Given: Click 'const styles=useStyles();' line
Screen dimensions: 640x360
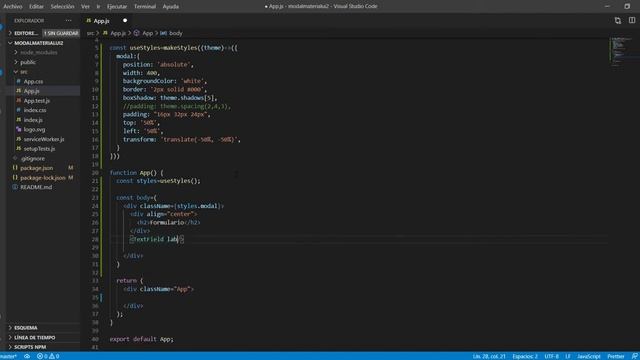Looking at the screenshot, I should coord(158,181).
